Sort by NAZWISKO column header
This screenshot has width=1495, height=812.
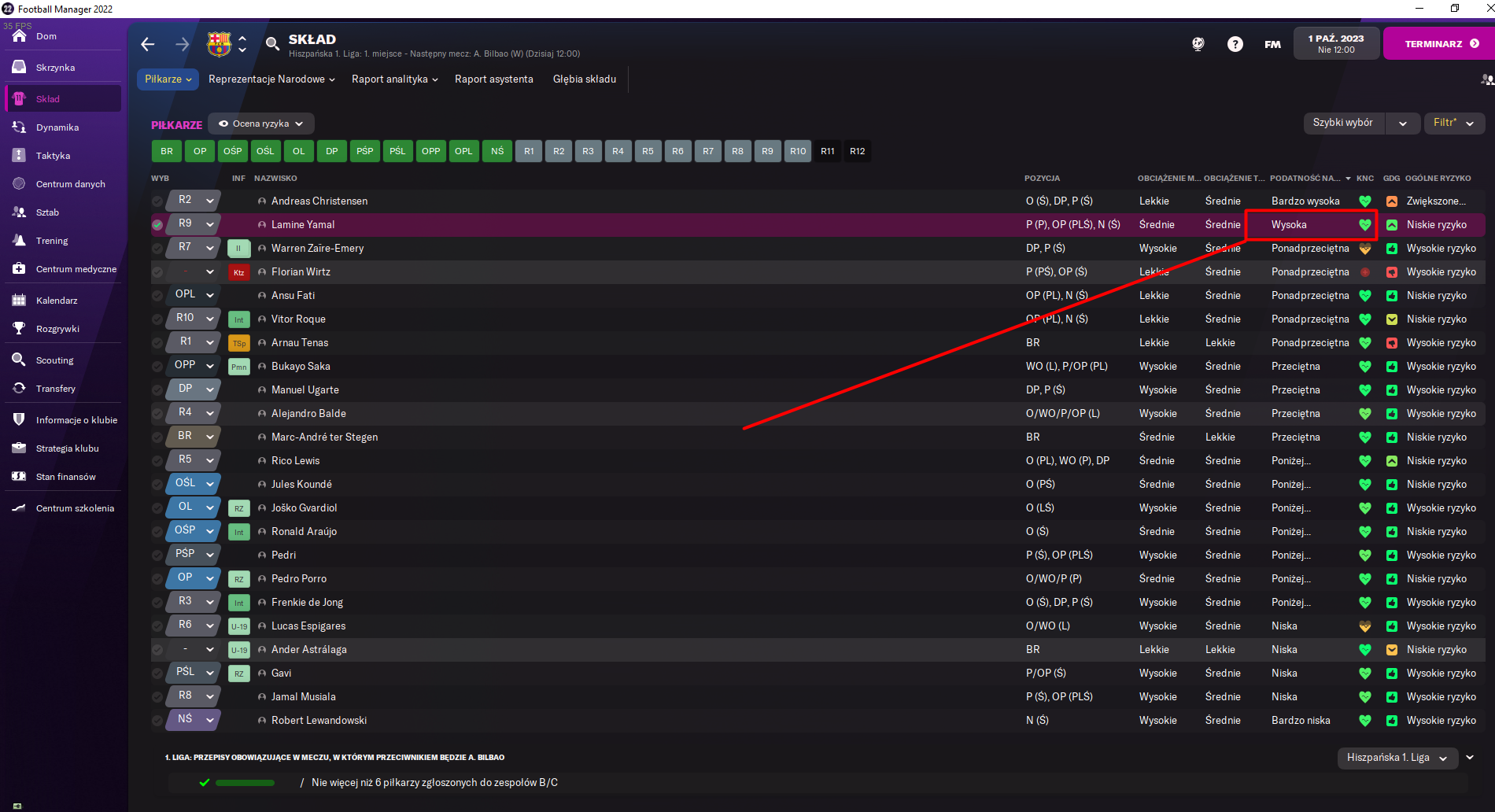[275, 179]
